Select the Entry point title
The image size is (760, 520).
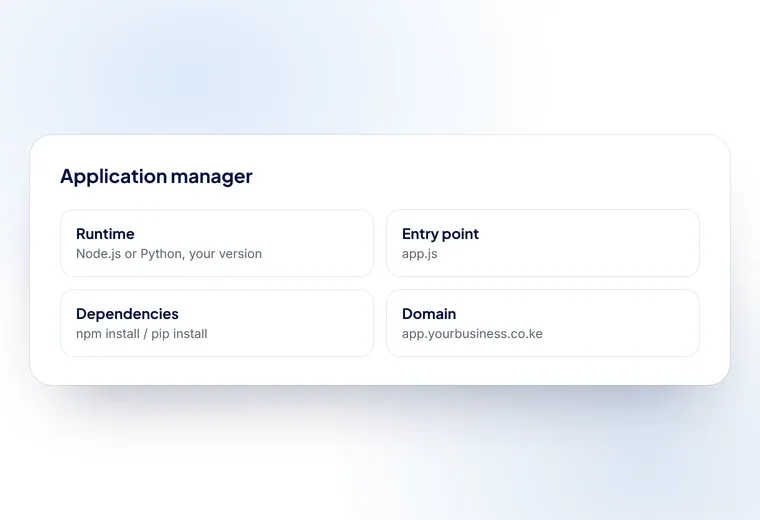(x=440, y=234)
